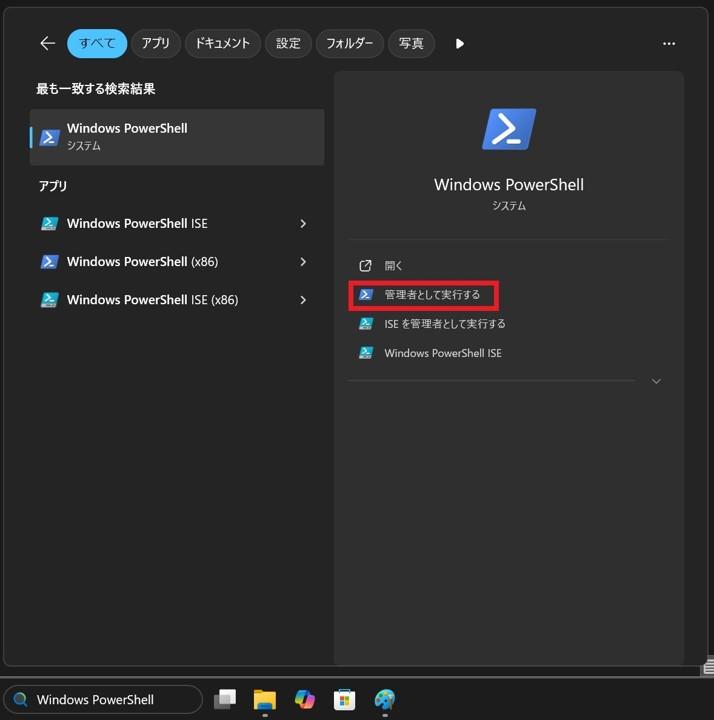Click the large PowerShell logo in preview pane
The image size is (714, 720).
(509, 129)
